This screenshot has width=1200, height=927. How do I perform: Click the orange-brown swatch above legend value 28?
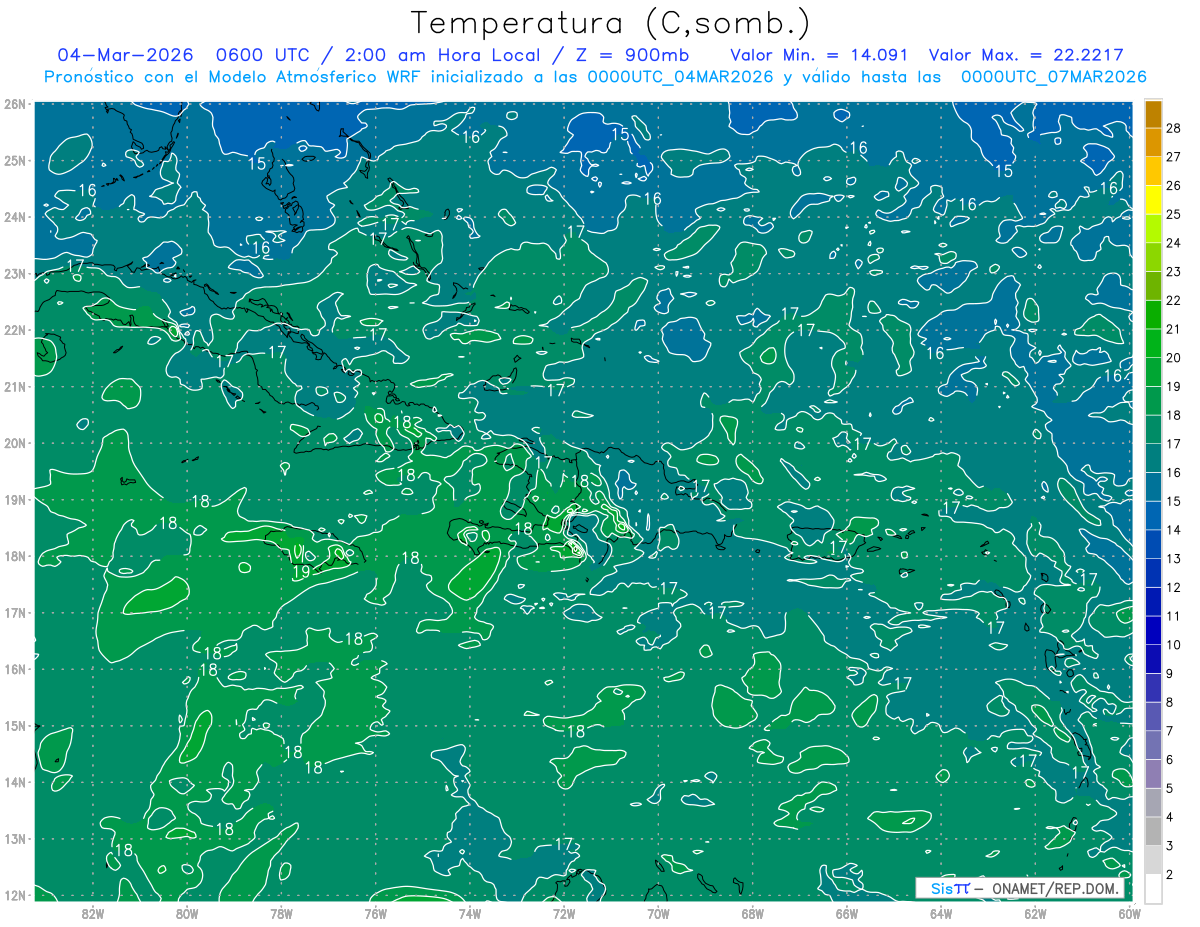point(1153,115)
